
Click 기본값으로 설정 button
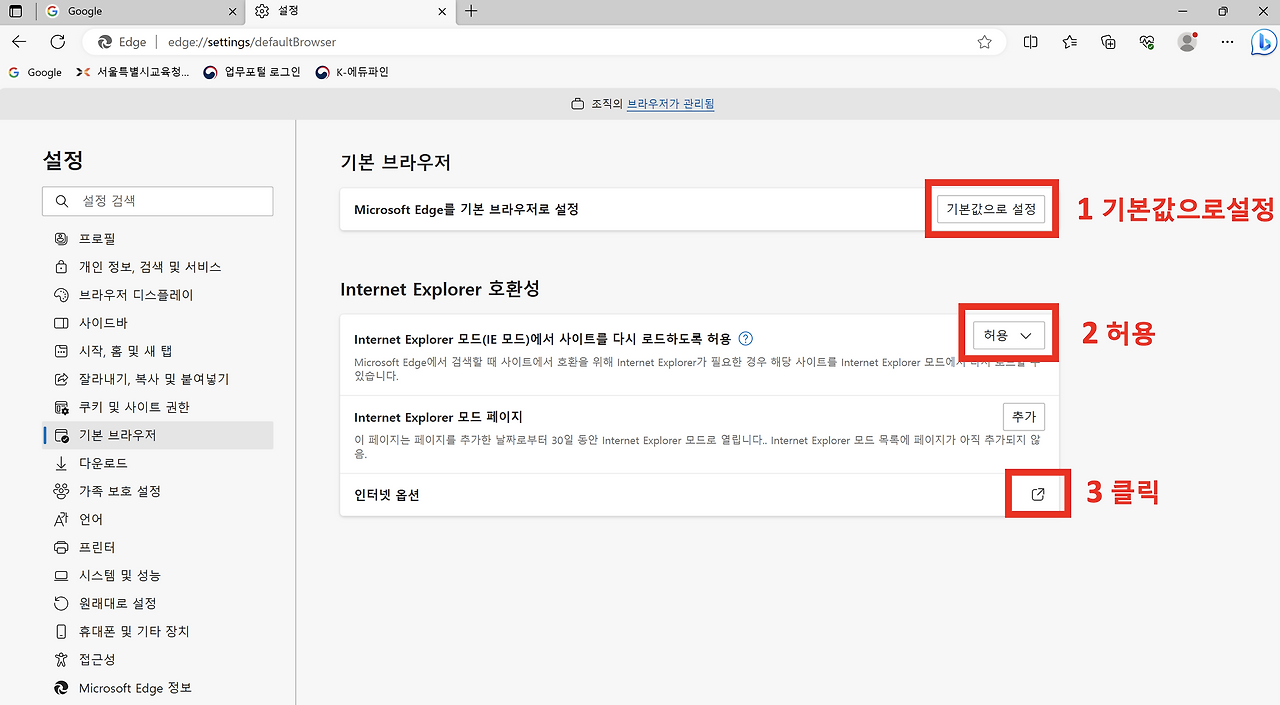click(x=991, y=209)
